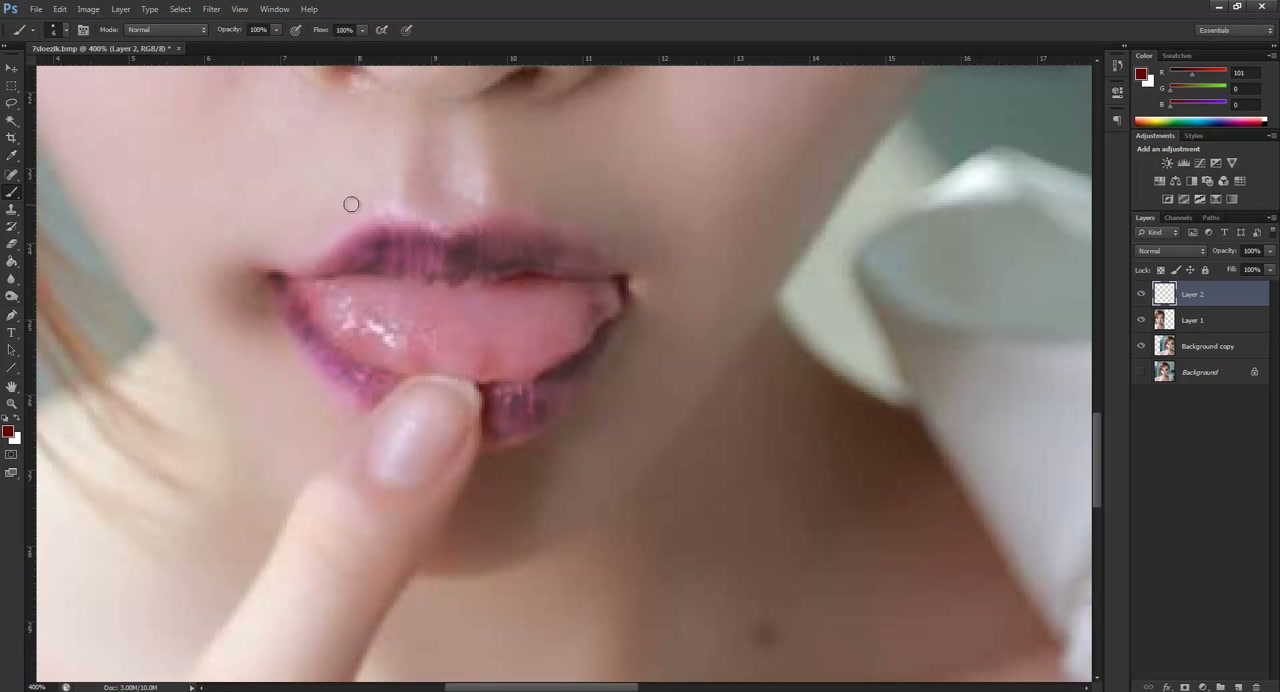
Task: Select the Rectangular Marquee tool
Action: (11, 85)
